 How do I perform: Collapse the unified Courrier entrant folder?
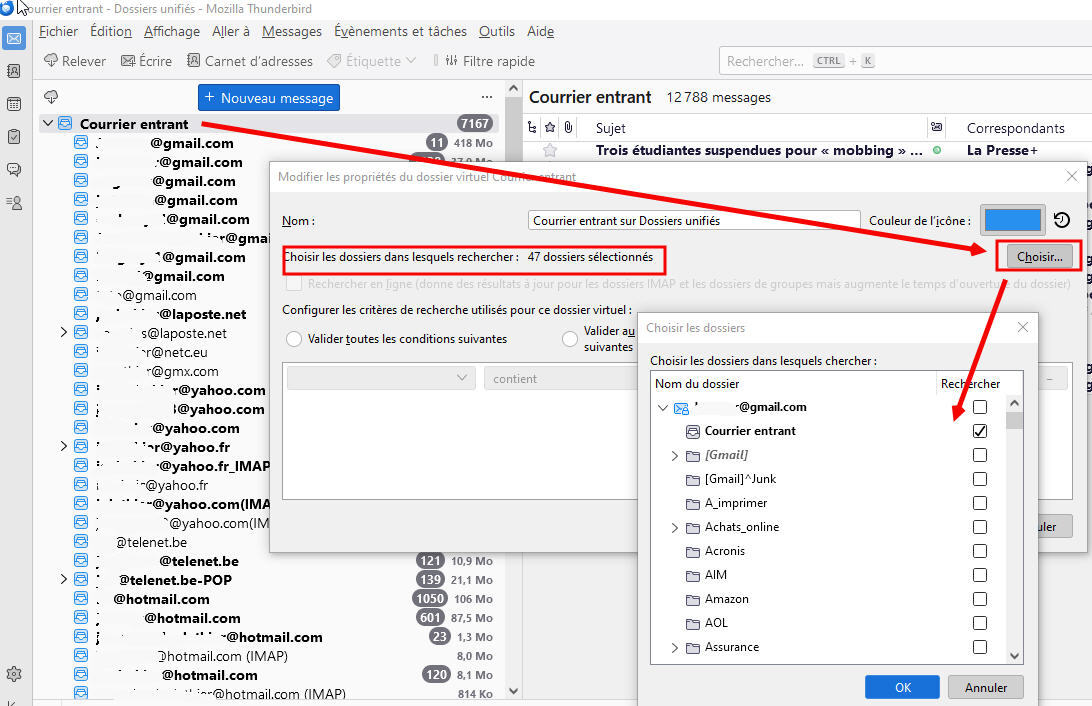coord(47,123)
